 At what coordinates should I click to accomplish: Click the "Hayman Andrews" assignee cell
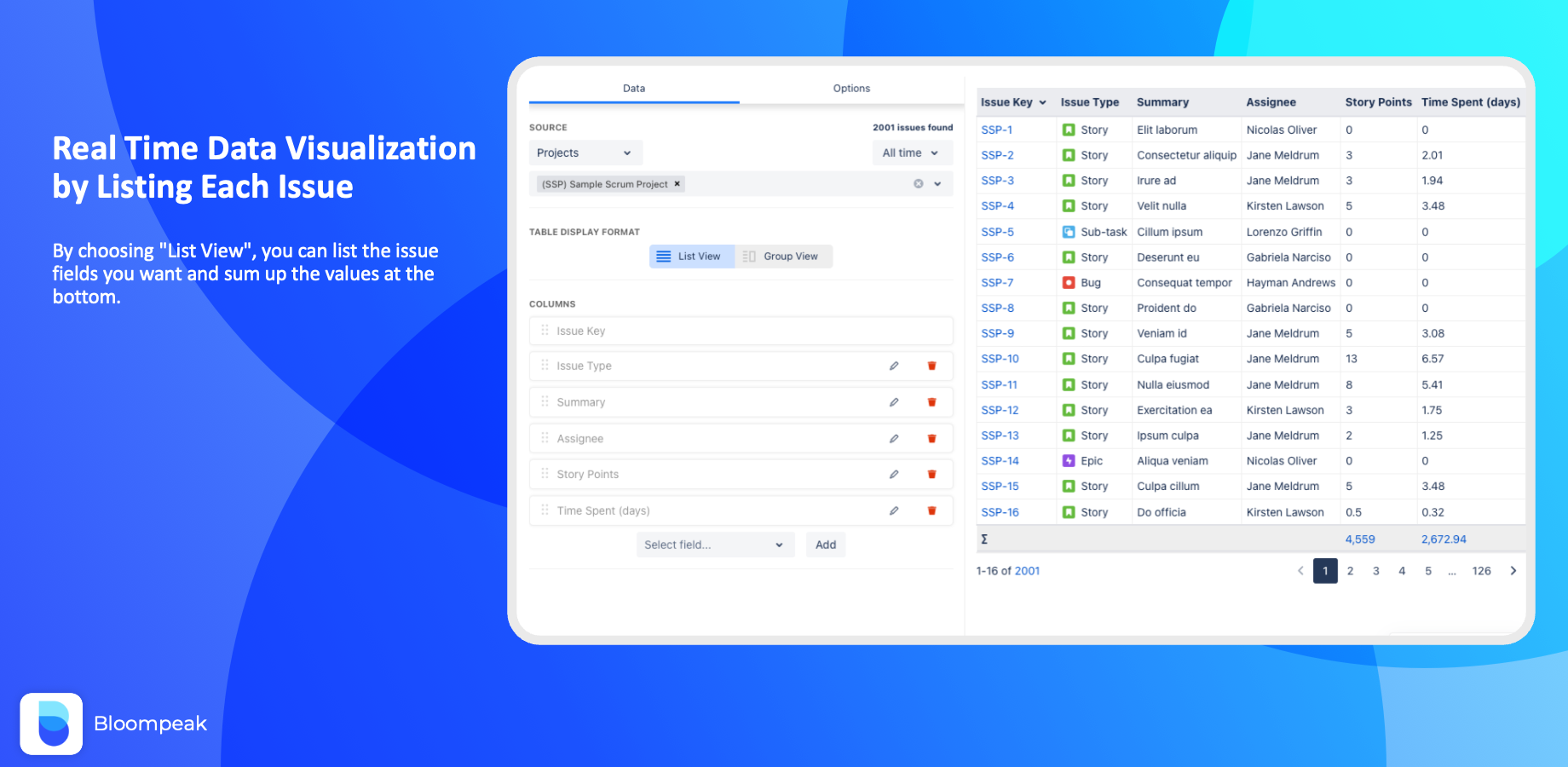coord(1290,283)
